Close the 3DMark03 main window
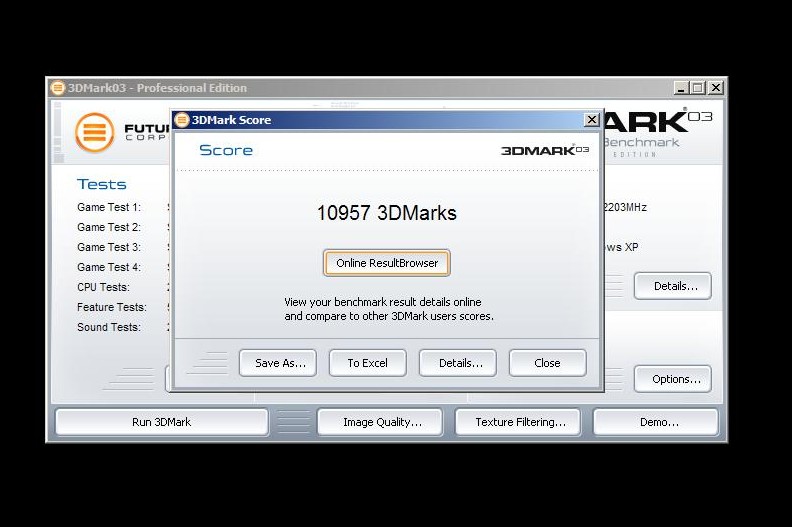This screenshot has width=792, height=527. click(x=715, y=88)
